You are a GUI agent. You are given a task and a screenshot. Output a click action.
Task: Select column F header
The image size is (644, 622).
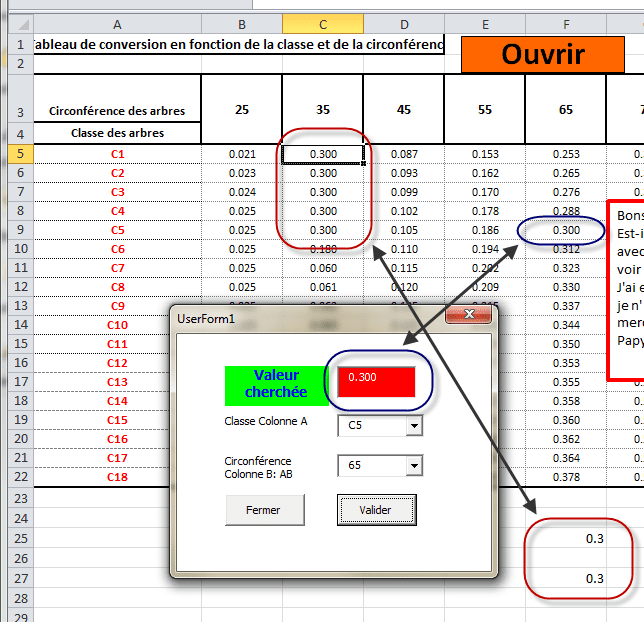566,24
